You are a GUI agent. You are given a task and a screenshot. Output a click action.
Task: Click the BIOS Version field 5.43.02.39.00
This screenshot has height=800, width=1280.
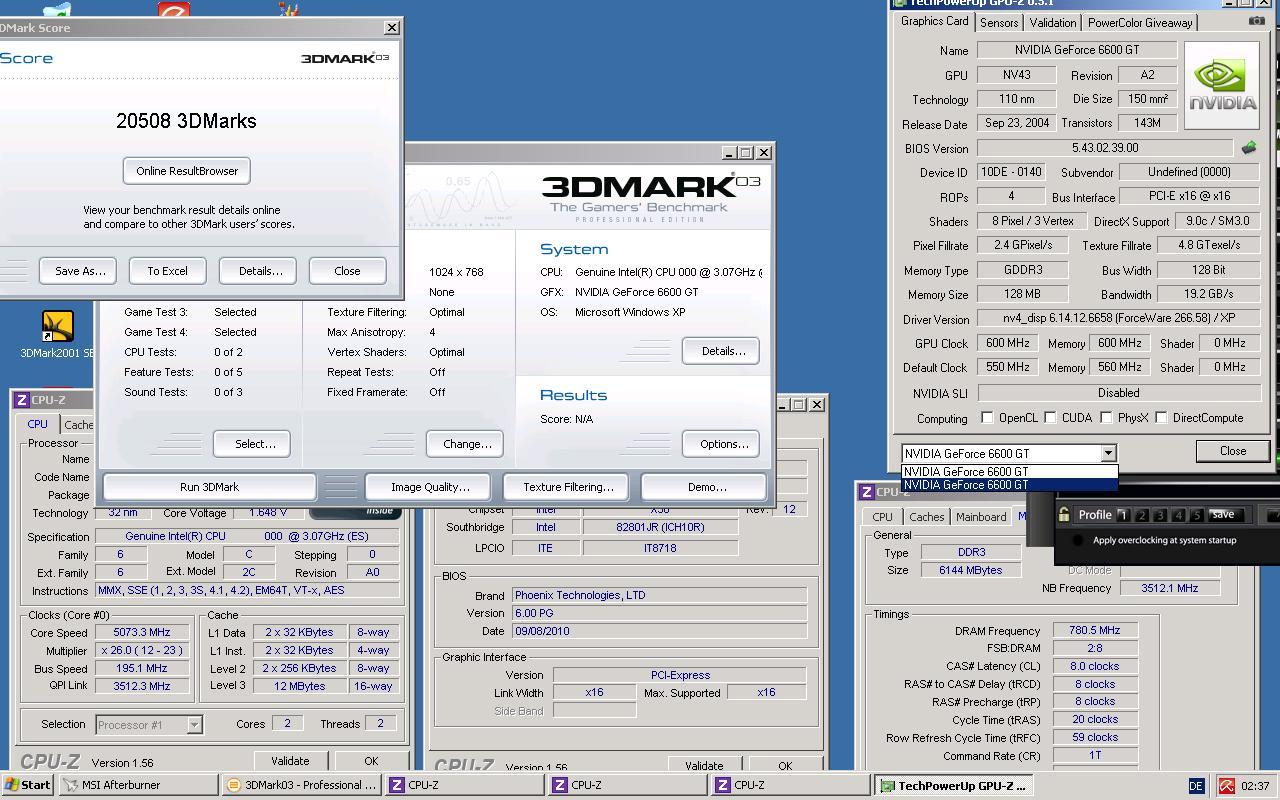pyautogui.click(x=1105, y=148)
